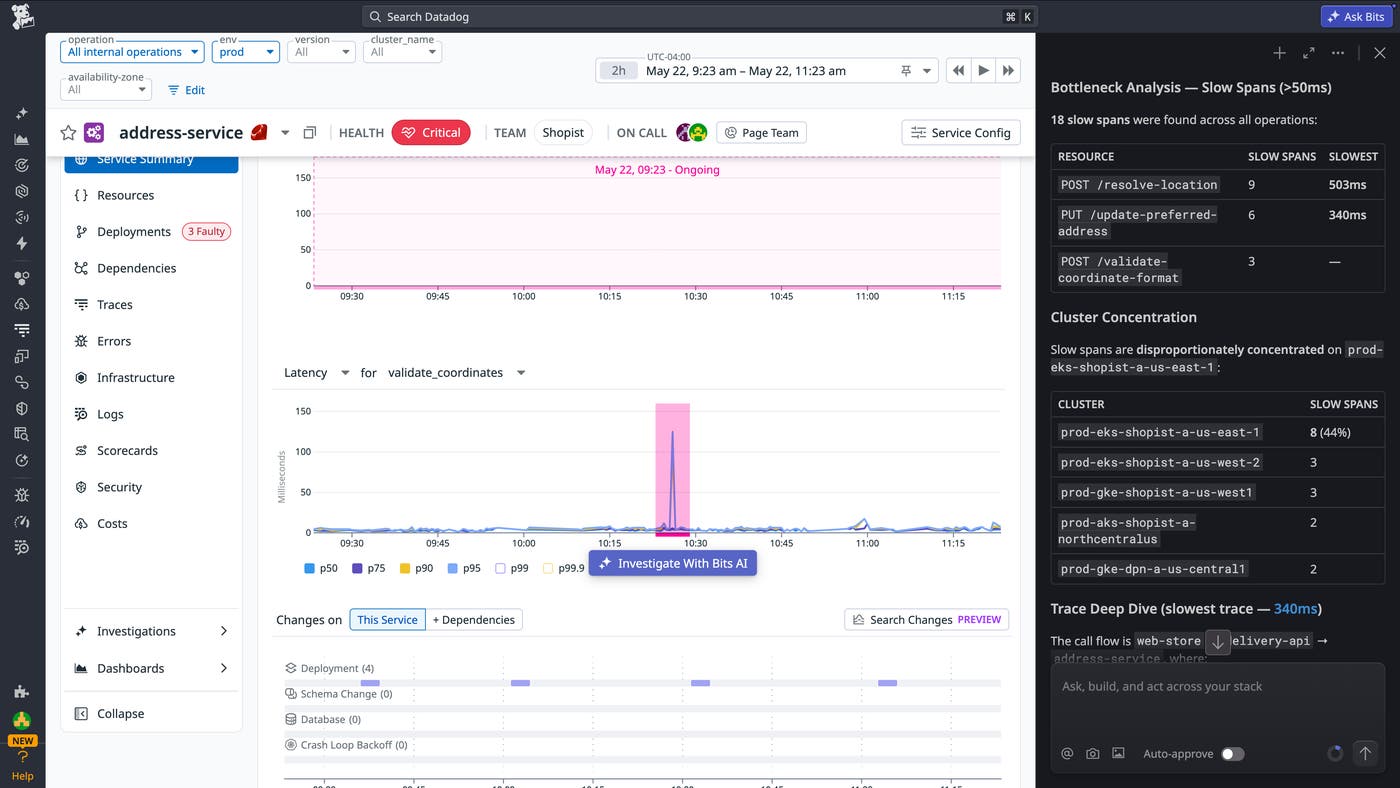Click the camera screenshot icon in chat
Screen dimensions: 1400x788
click(1093, 754)
